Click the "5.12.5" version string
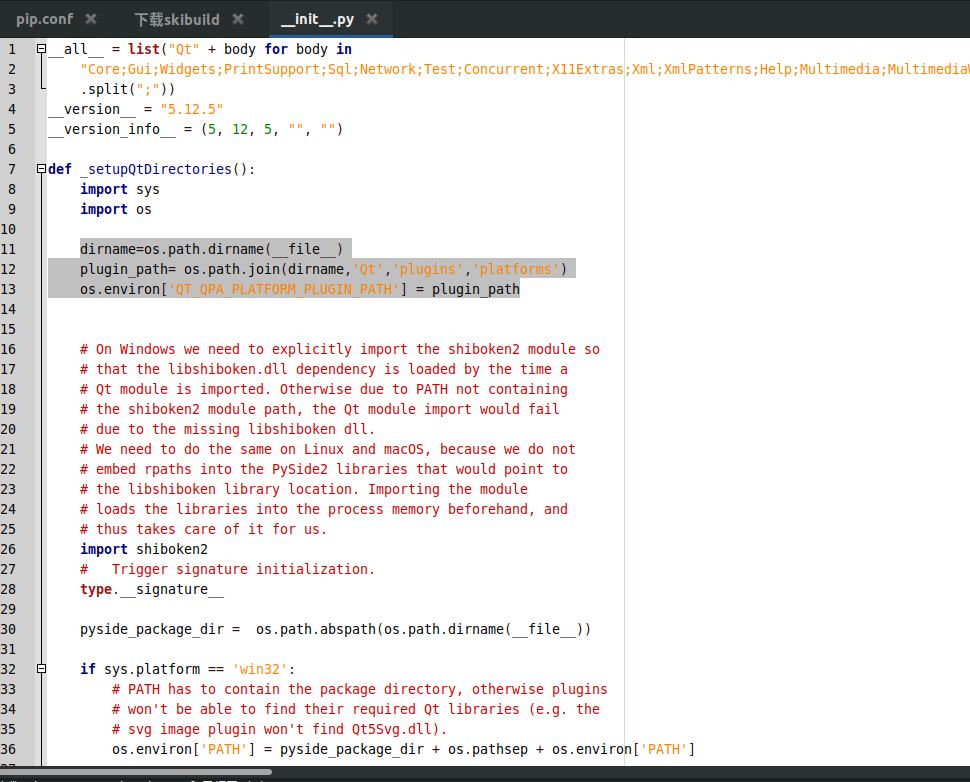 192,109
